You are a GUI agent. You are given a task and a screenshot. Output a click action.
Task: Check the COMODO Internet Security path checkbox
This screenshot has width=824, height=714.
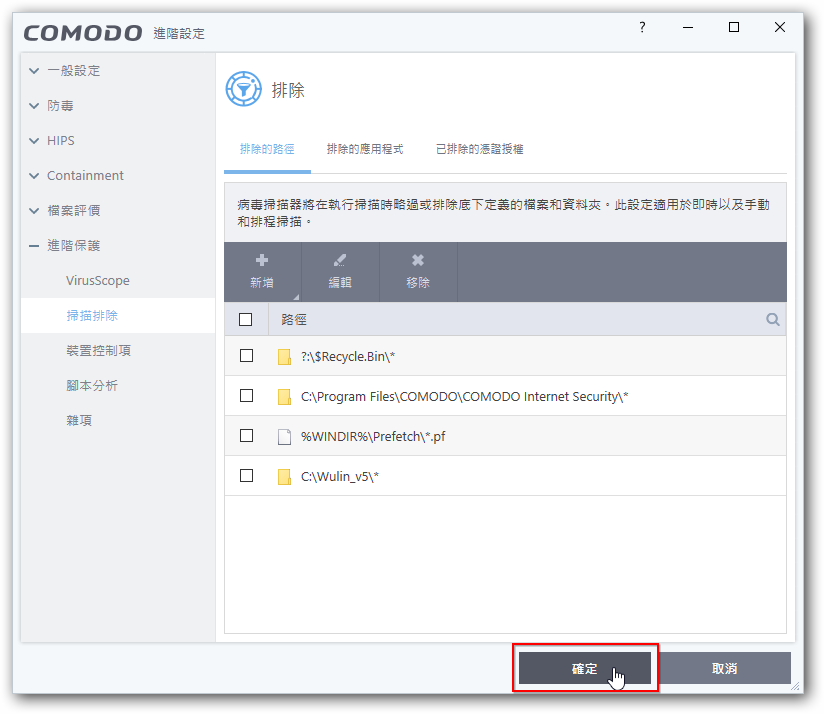(246, 396)
